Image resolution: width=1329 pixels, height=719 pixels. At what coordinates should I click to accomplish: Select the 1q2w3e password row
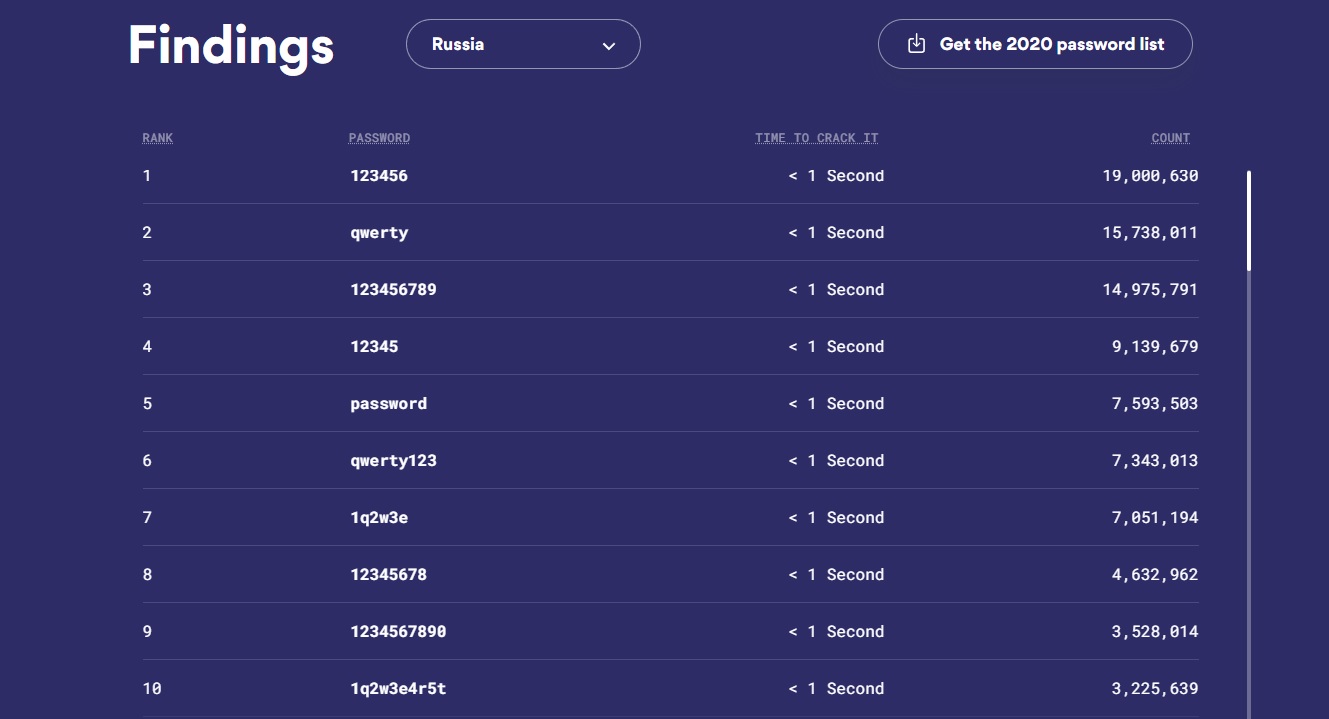coord(379,518)
